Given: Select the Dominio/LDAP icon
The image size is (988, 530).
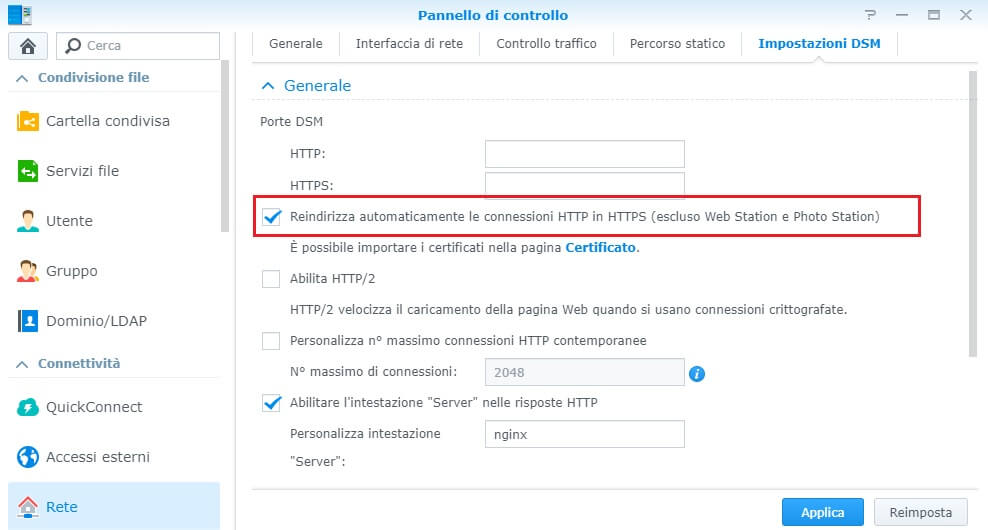Looking at the screenshot, I should [28, 321].
